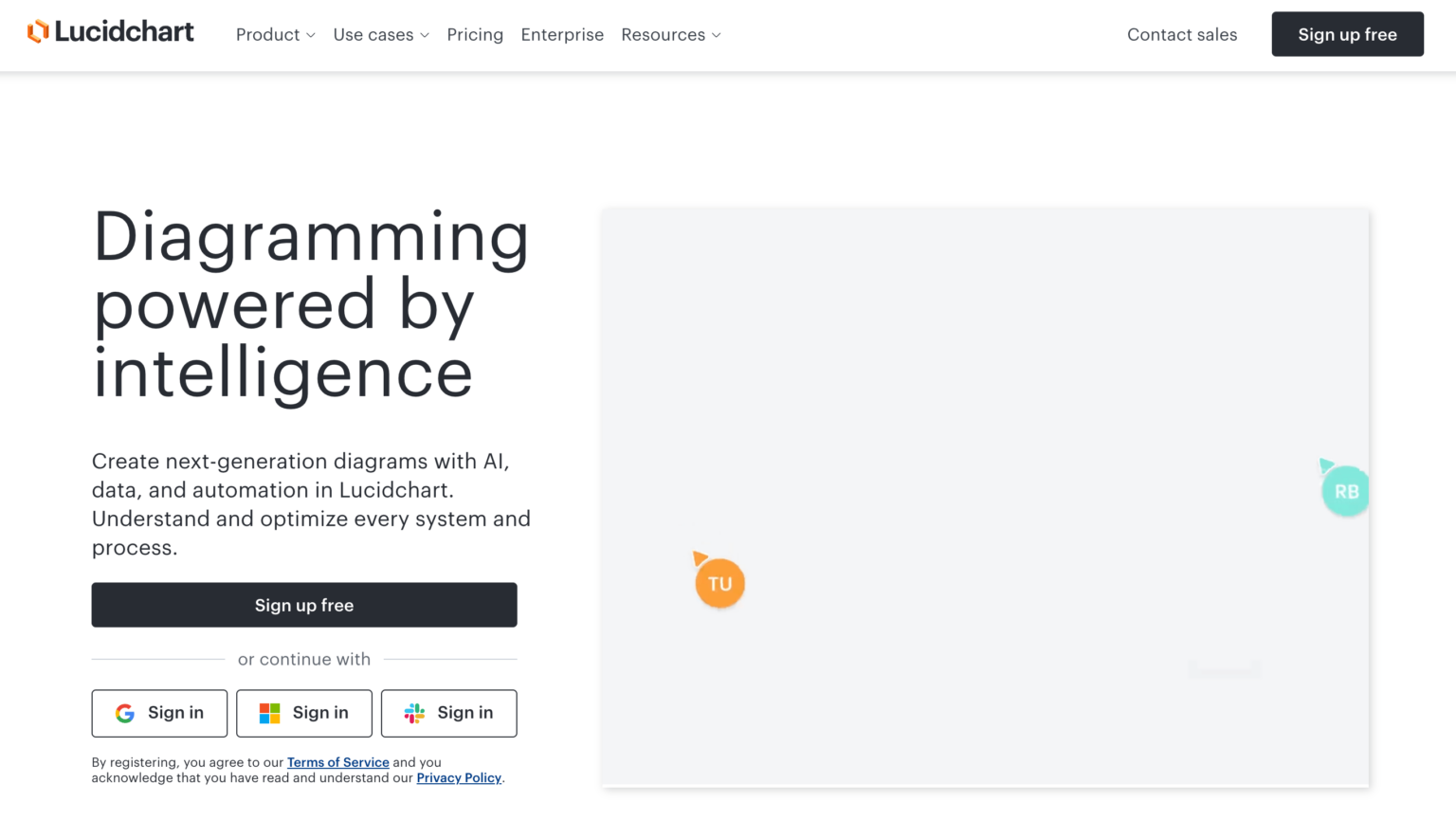
Task: Open the Terms of Service link
Action: point(338,762)
